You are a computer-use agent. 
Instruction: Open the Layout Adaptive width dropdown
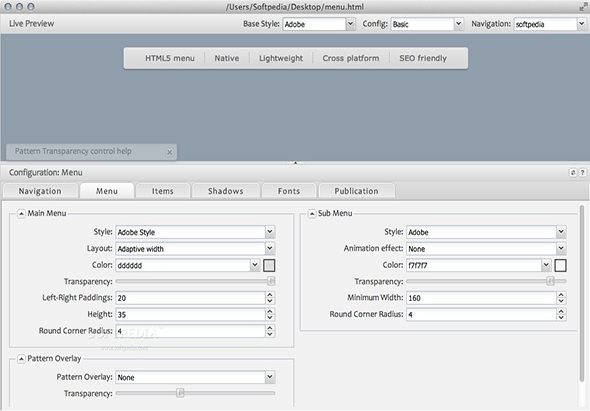click(x=270, y=248)
